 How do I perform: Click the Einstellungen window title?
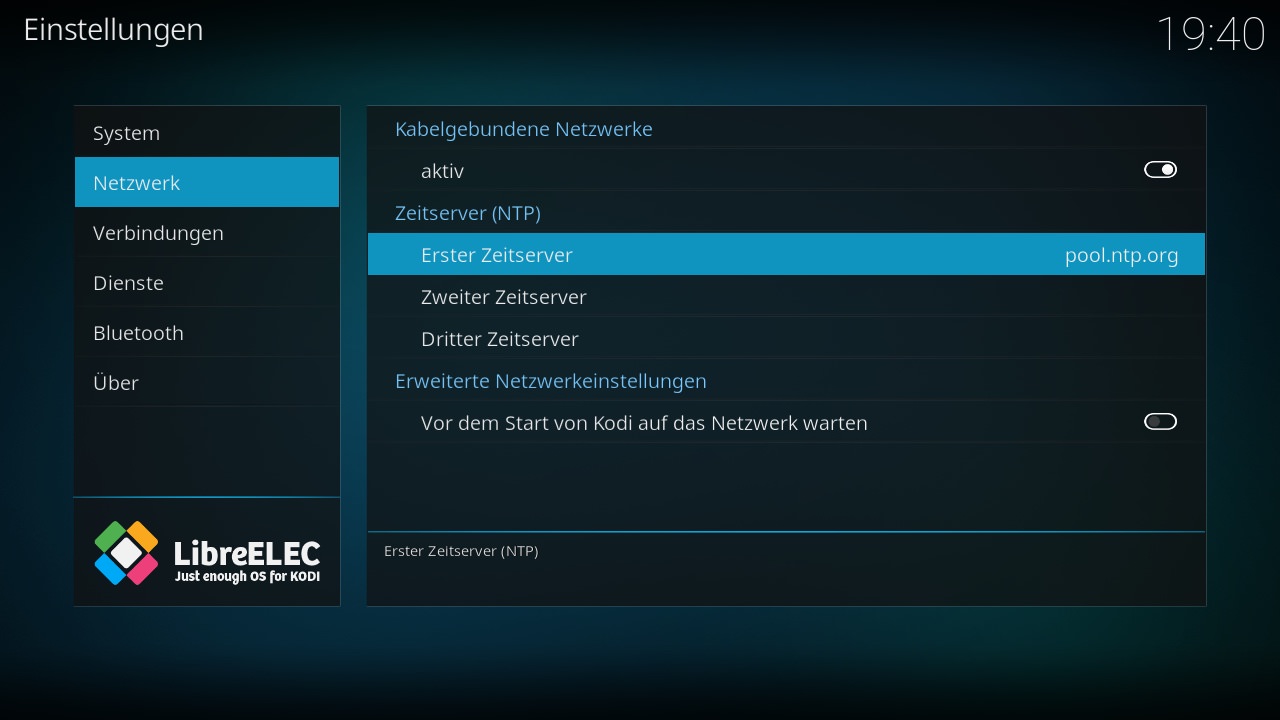113,30
